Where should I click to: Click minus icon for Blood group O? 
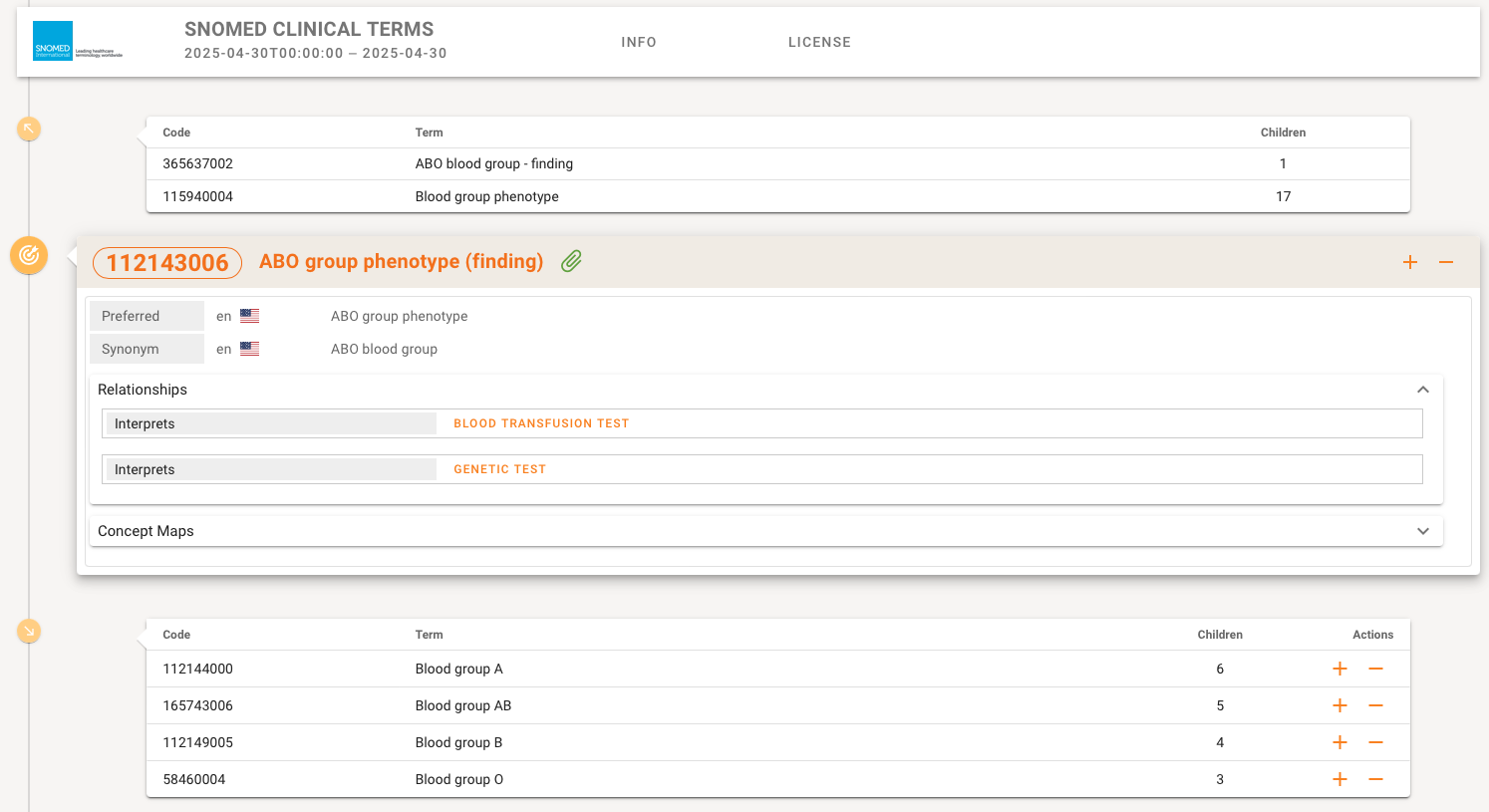pos(1375,779)
